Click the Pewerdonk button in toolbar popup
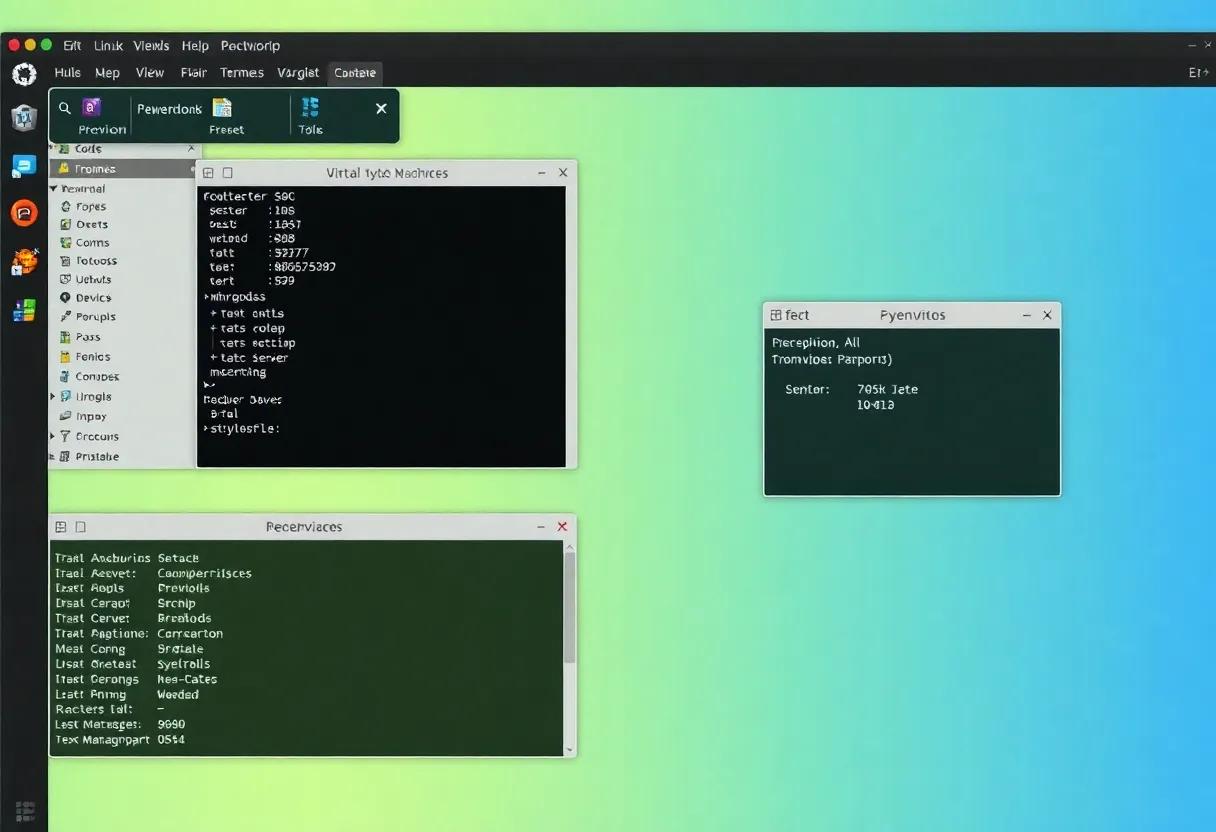Image resolution: width=1216 pixels, height=832 pixels. pyautogui.click(x=170, y=109)
